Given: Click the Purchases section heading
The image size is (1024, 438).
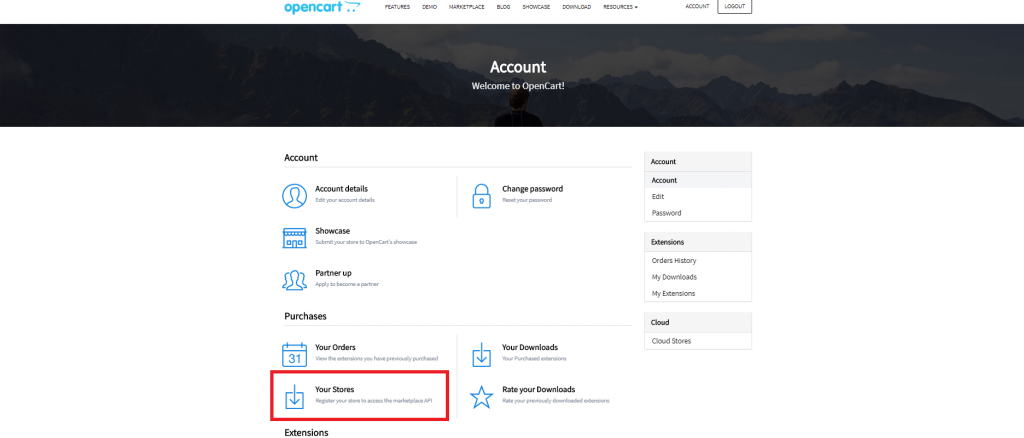Looking at the screenshot, I should (305, 316).
